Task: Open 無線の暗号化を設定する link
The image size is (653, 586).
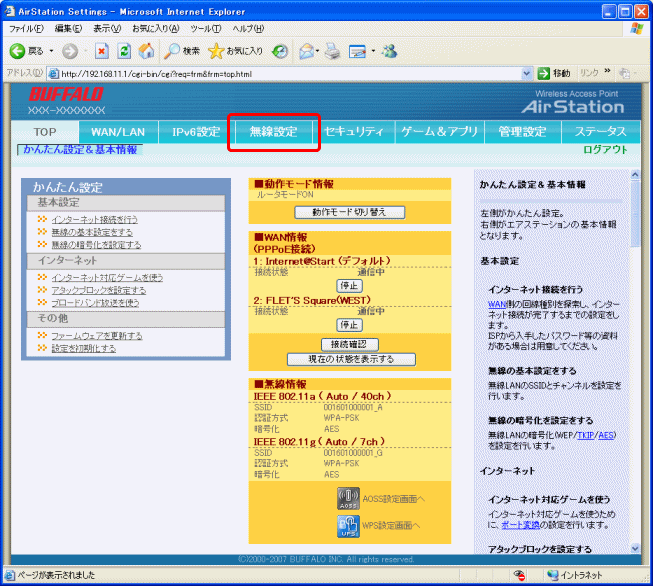Action: pos(96,244)
